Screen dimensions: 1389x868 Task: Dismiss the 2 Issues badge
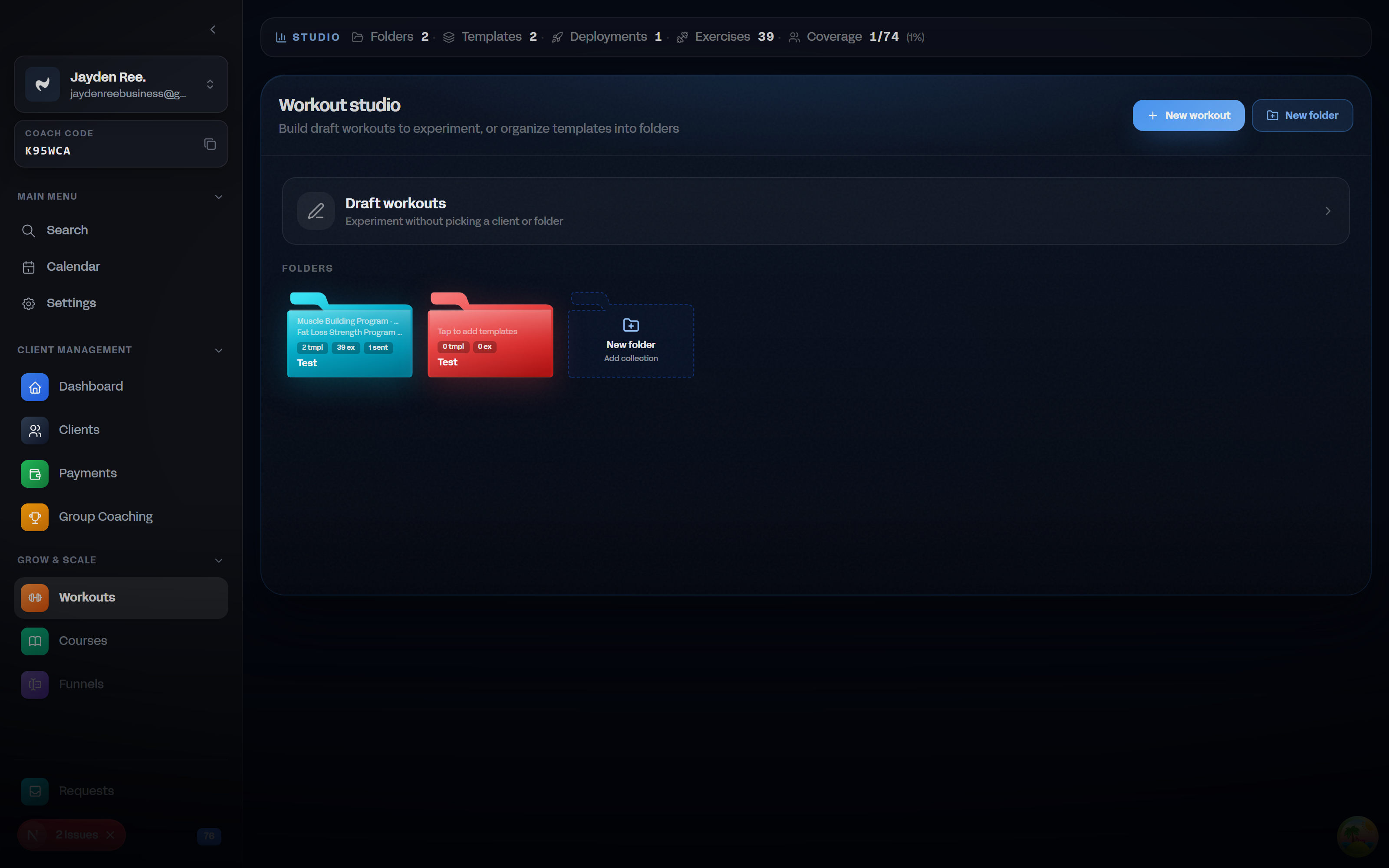click(110, 835)
